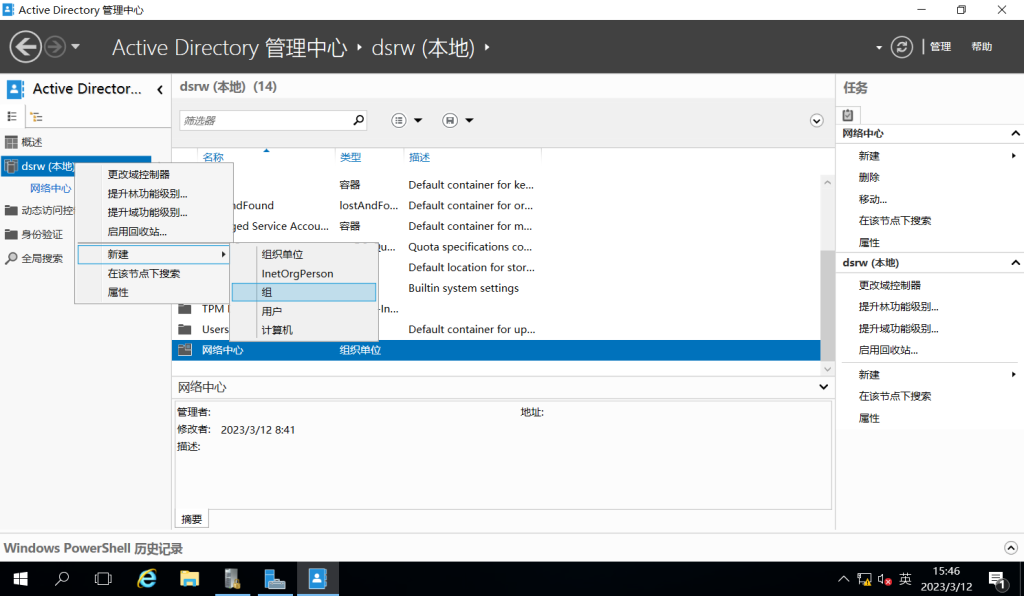Click 更改域控制器 in tasks pane
Screen dimensions: 1024x596
tap(889, 285)
